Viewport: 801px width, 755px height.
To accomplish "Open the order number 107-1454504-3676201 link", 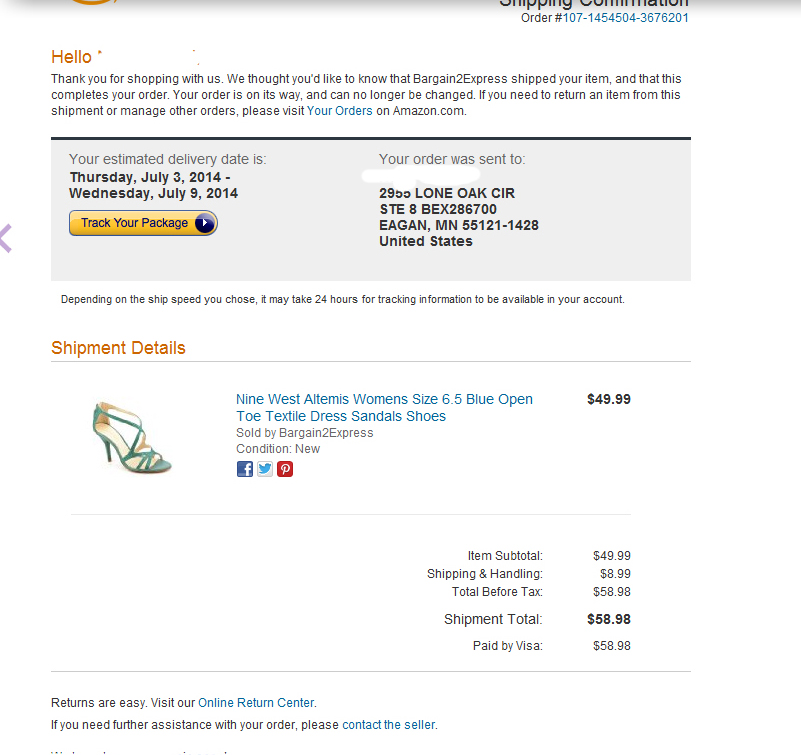I will point(626,18).
